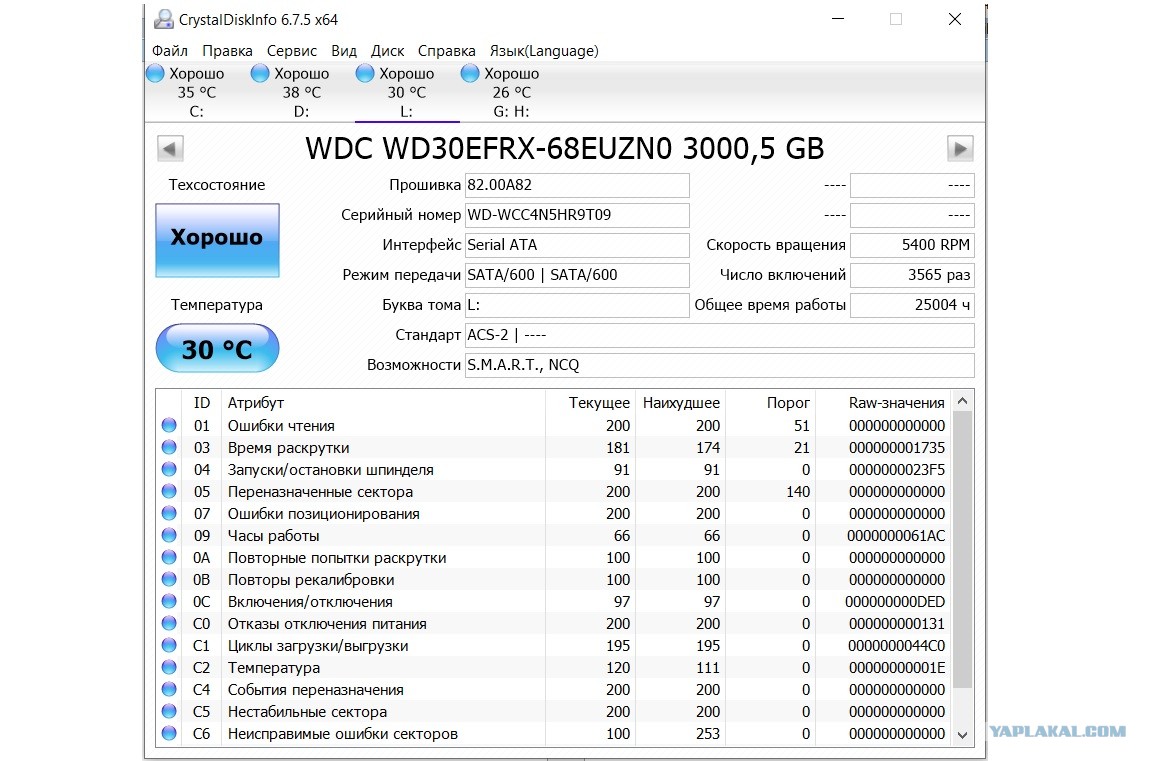Viewport: 1152px width, 761px height.
Task: Click the Буква тома field L:
Action: pyautogui.click(x=577, y=305)
